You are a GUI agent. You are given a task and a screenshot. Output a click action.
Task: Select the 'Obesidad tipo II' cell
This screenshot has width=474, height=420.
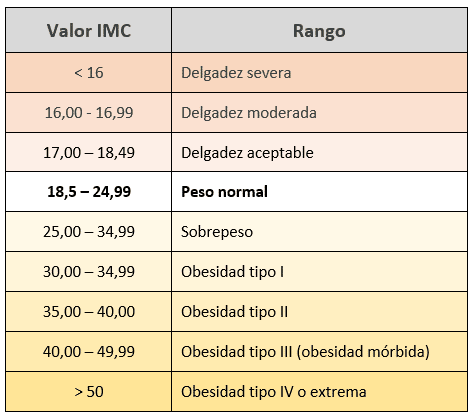(319, 312)
